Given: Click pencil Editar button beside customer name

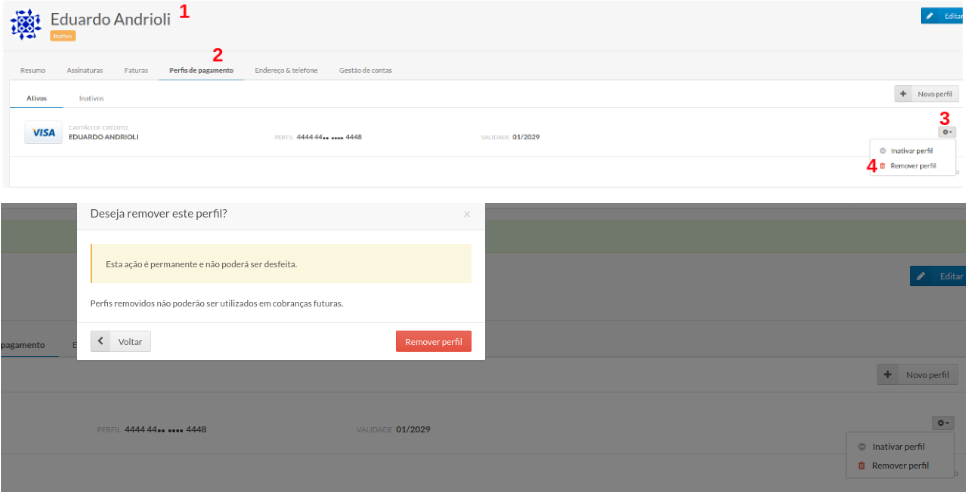Looking at the screenshot, I should click(942, 16).
